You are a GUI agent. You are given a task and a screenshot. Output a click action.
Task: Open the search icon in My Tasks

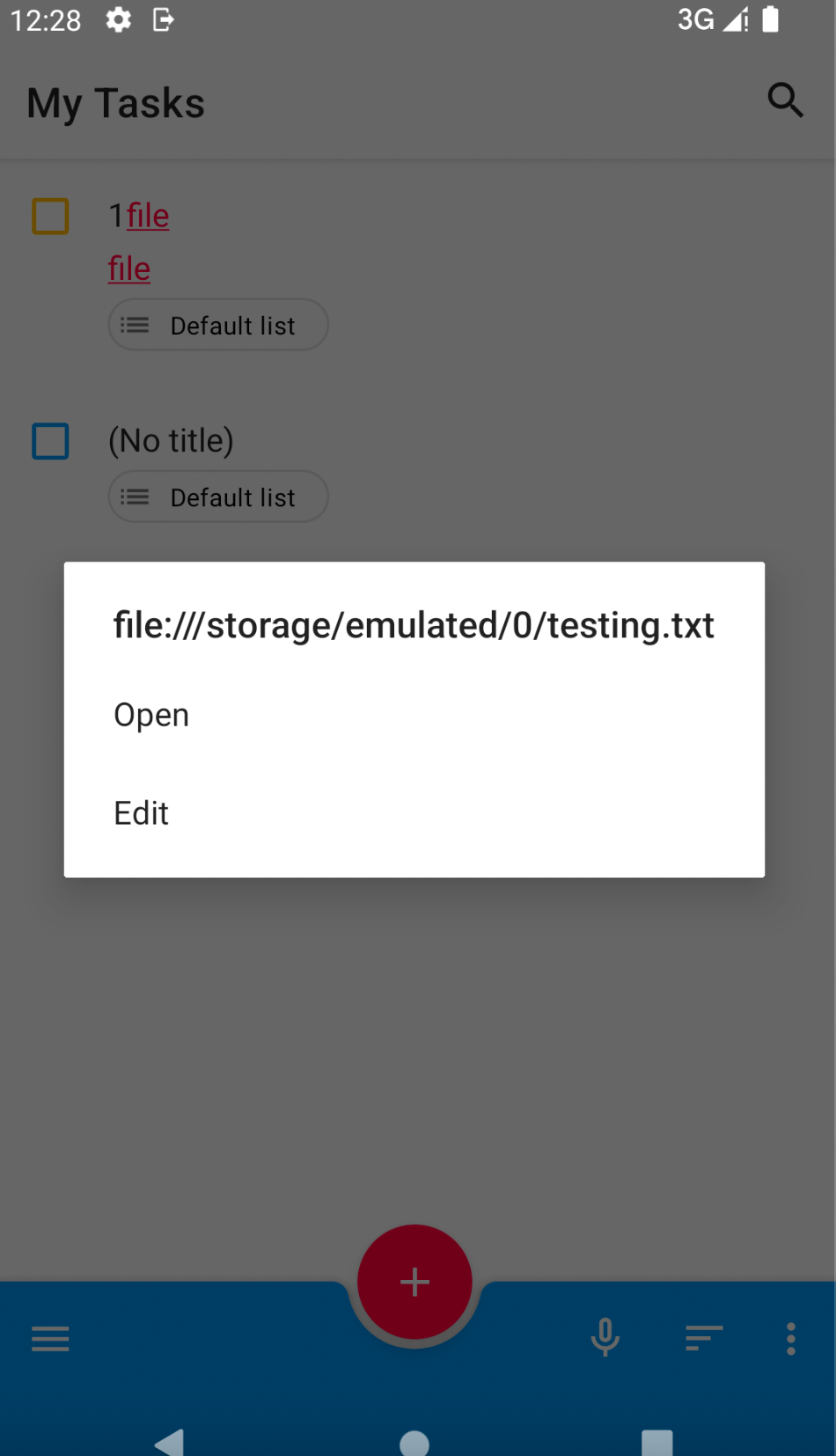pos(785,100)
